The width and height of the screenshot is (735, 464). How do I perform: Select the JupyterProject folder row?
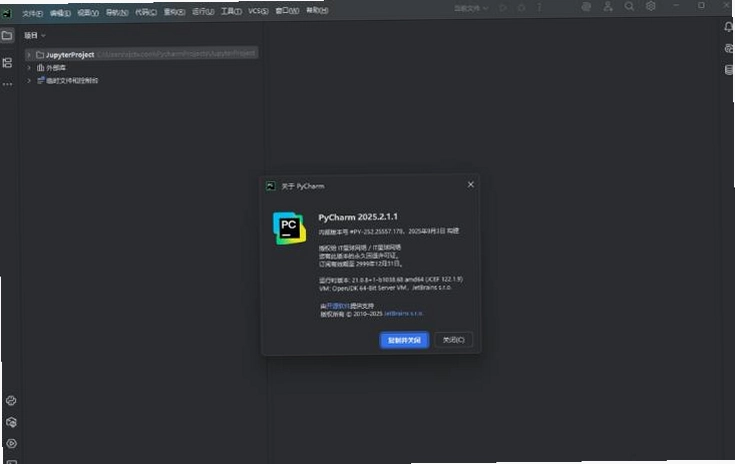[x=142, y=55]
